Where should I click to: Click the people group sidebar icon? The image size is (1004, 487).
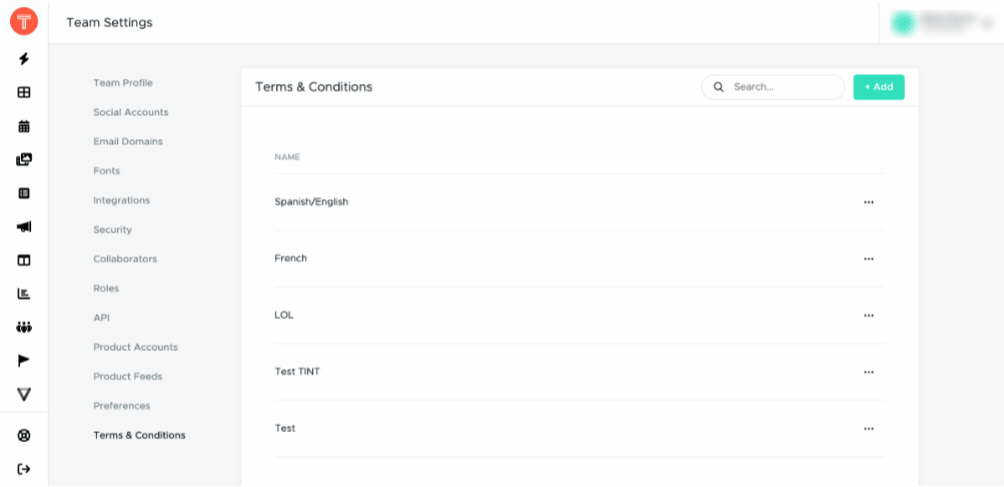tap(24, 328)
